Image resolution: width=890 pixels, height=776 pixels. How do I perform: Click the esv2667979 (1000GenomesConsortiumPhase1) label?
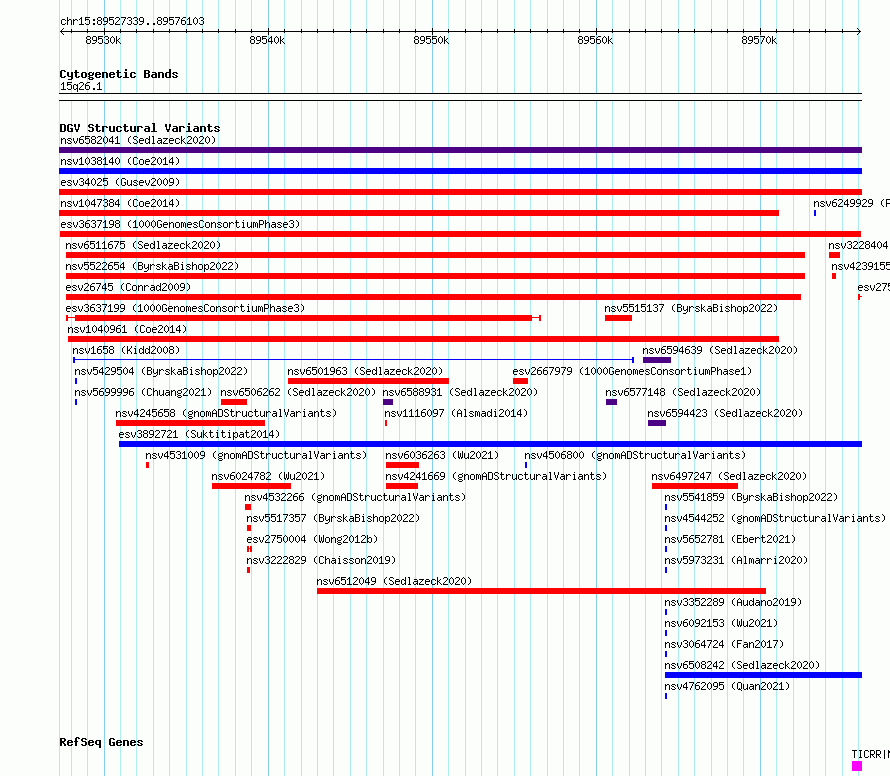point(632,371)
